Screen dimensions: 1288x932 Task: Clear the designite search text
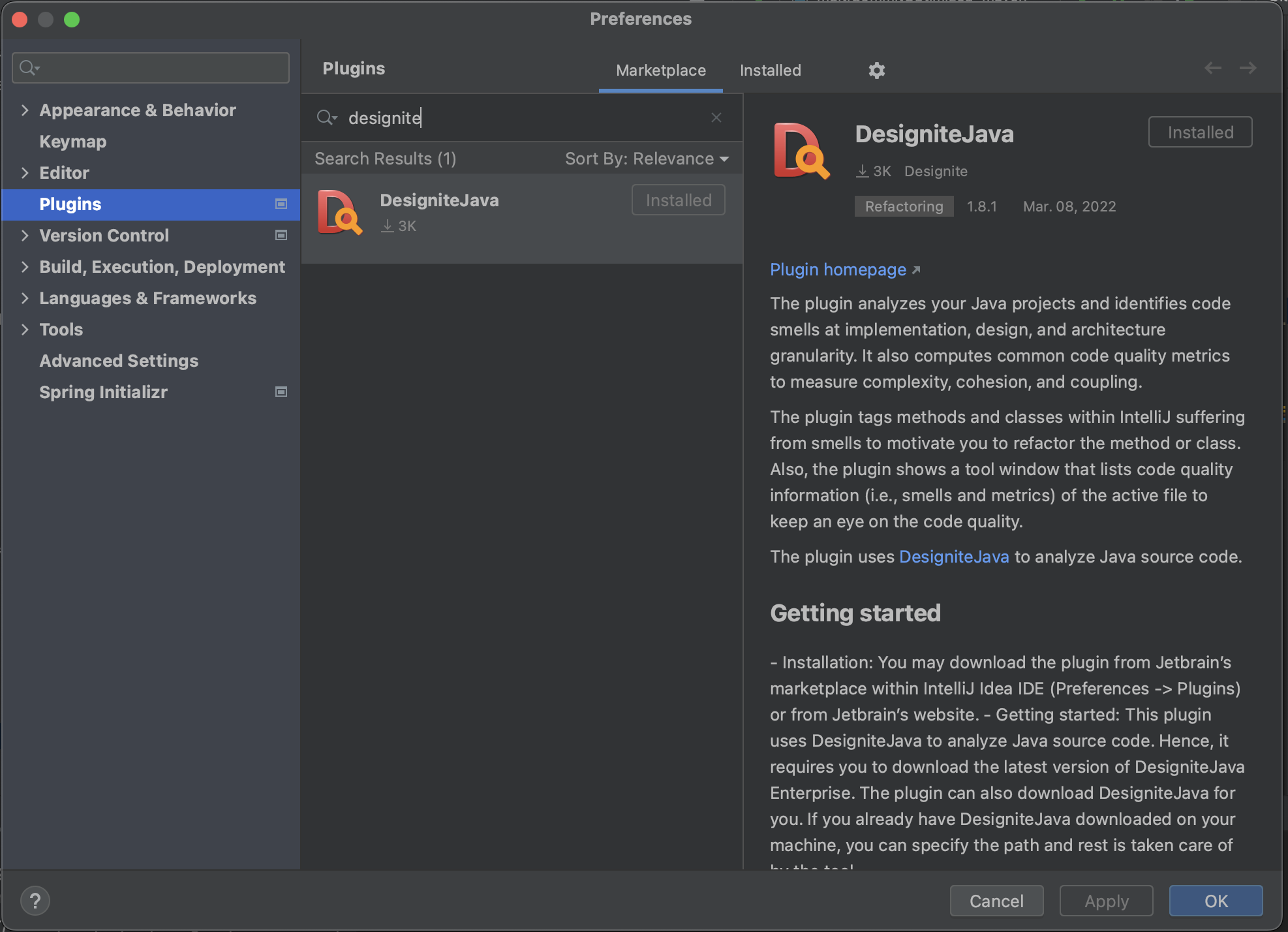(x=716, y=117)
